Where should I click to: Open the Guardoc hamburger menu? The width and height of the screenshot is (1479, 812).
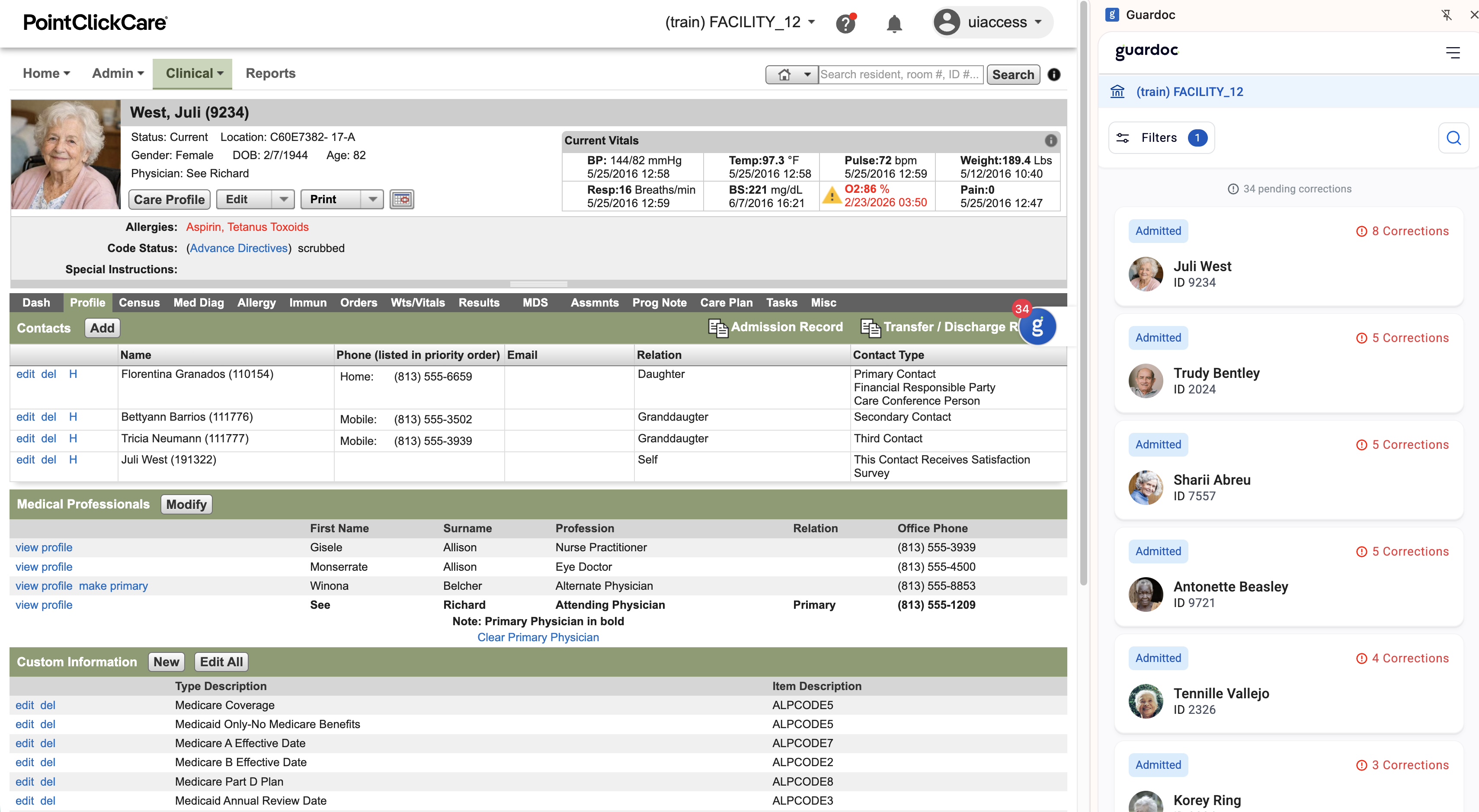click(x=1454, y=53)
